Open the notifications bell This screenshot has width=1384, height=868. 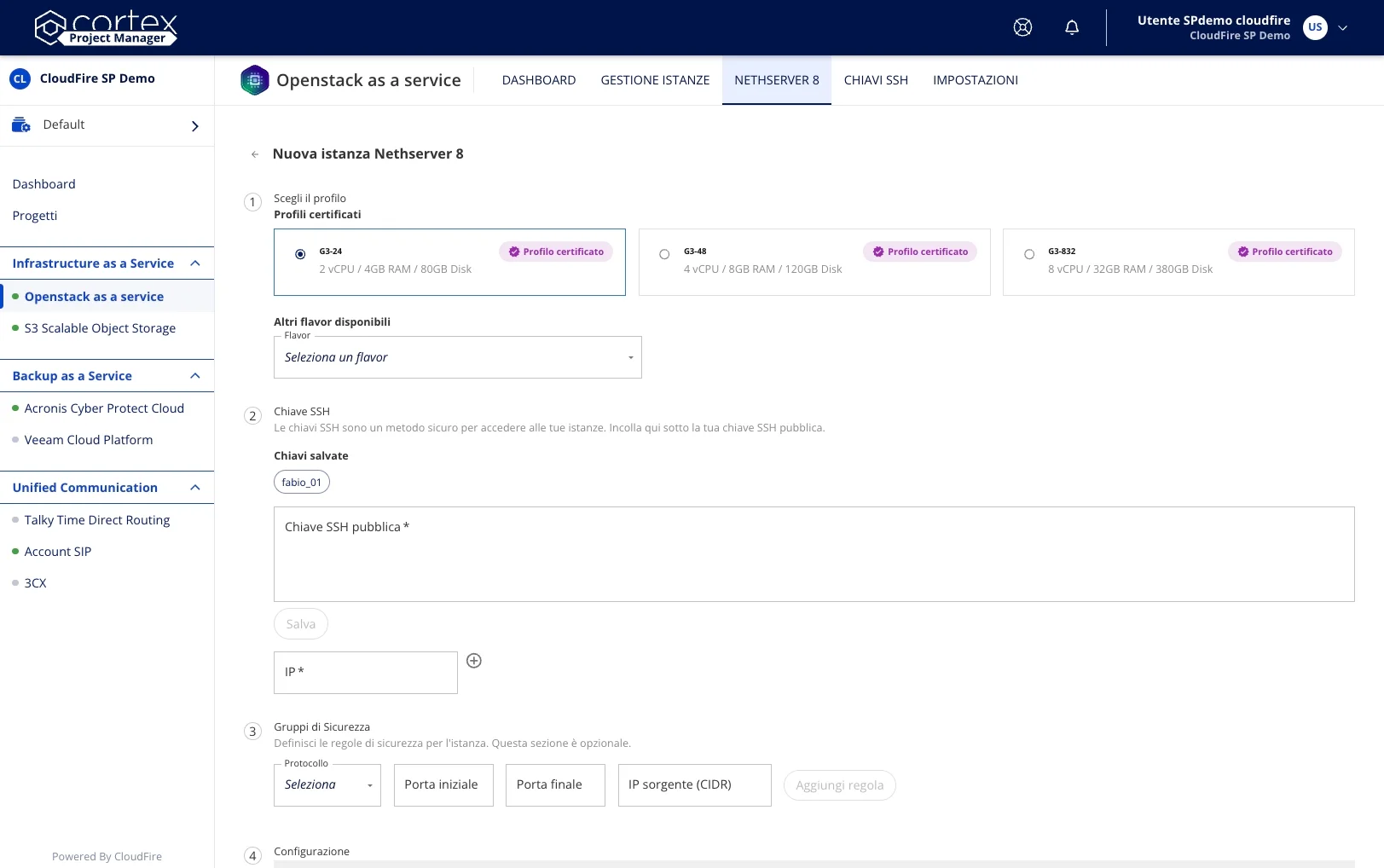pyautogui.click(x=1072, y=26)
